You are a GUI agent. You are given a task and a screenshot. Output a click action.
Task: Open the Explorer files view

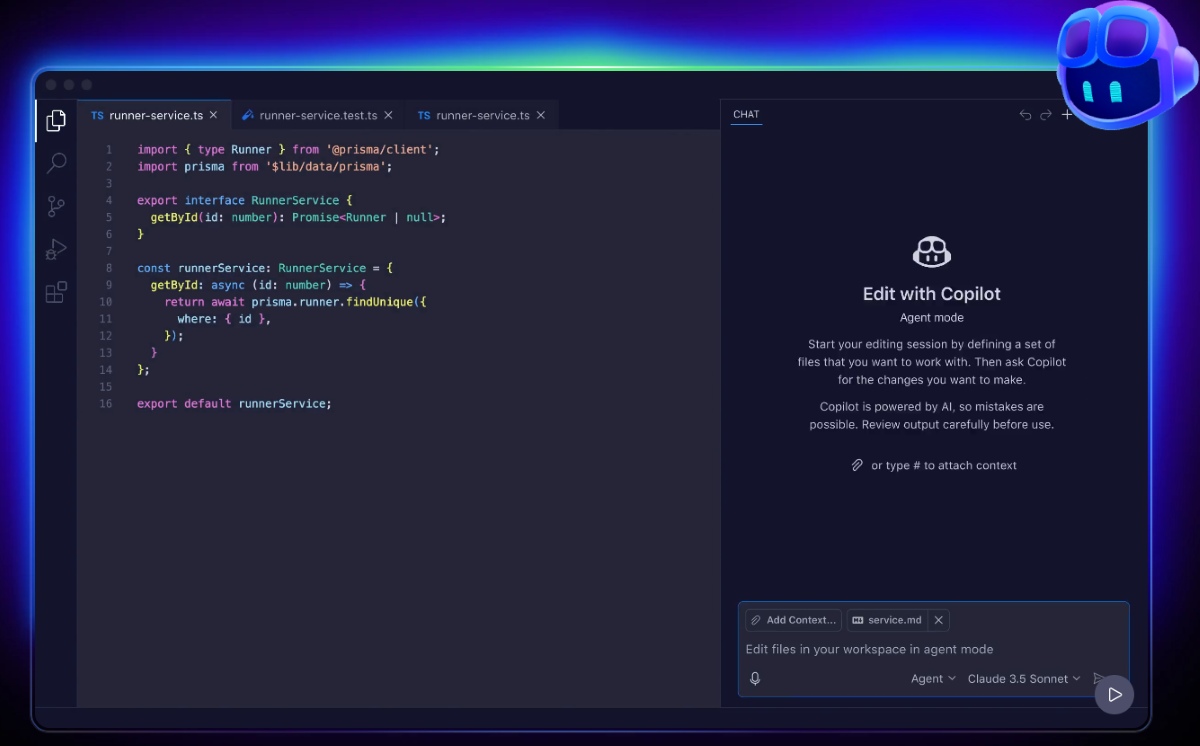coord(56,121)
